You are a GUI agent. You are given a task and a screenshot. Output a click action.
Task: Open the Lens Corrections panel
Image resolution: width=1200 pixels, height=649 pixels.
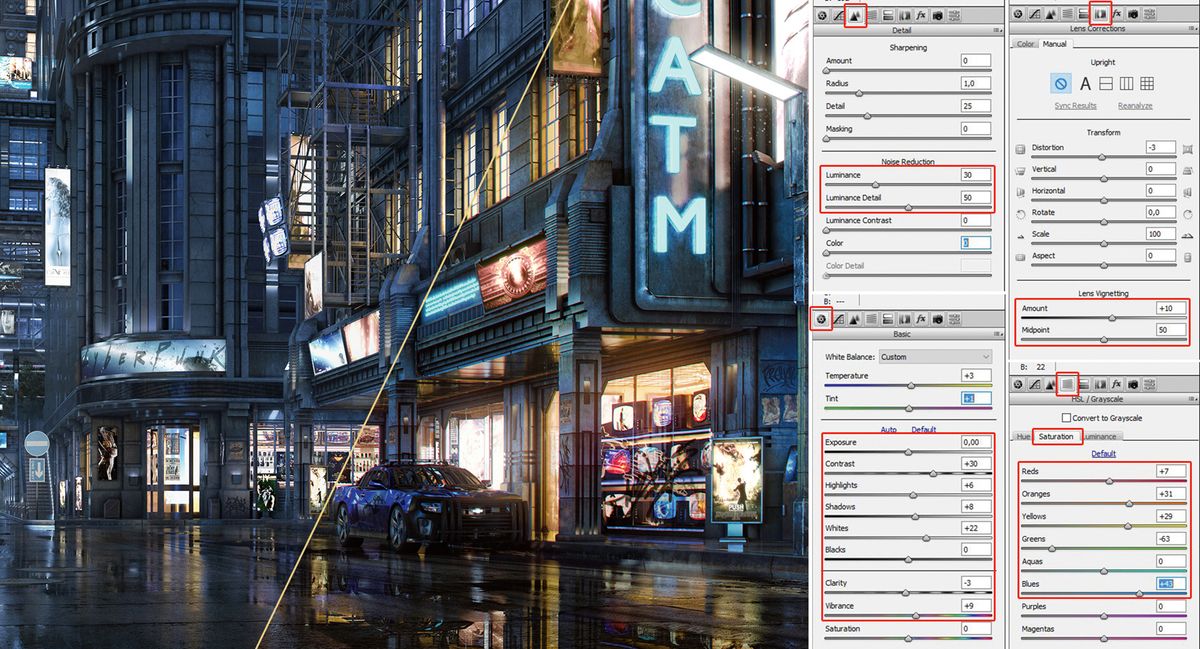tap(1099, 13)
